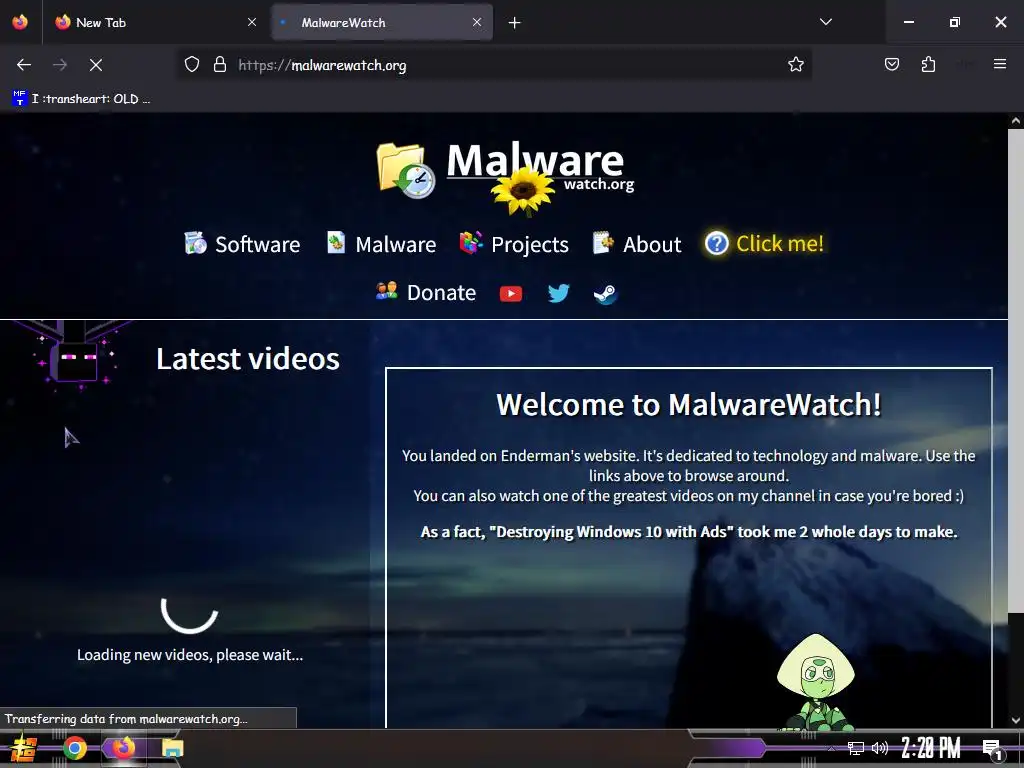Close the New Tab tab

[252, 22]
